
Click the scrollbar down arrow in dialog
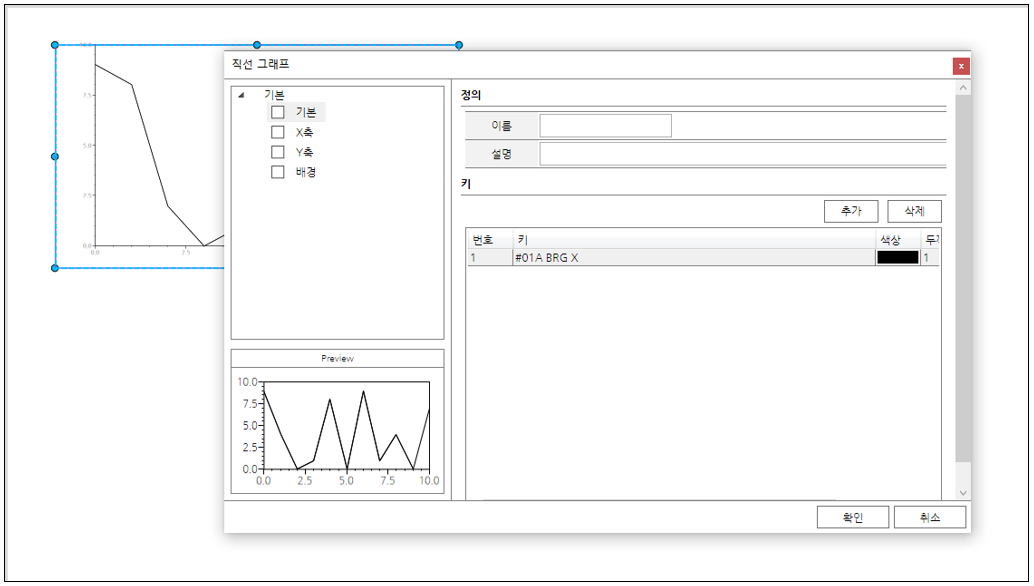click(x=963, y=492)
